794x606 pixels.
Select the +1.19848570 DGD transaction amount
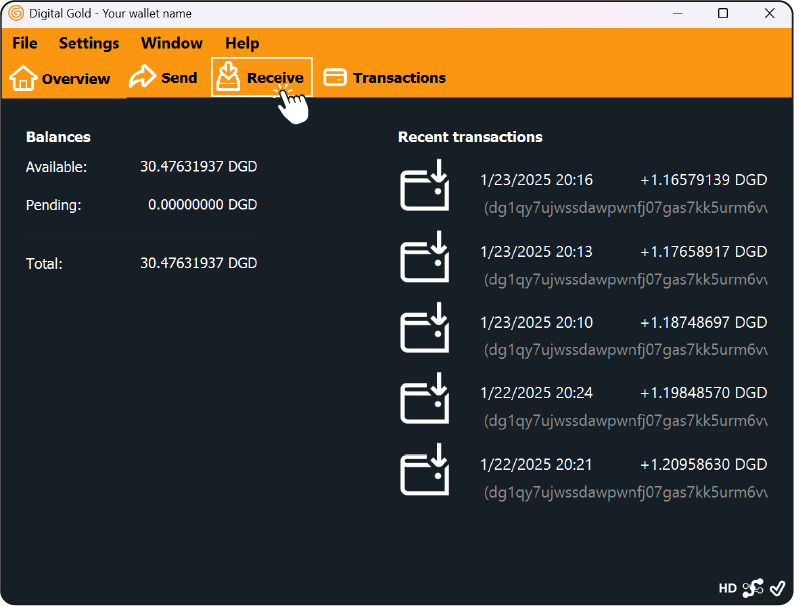(703, 393)
